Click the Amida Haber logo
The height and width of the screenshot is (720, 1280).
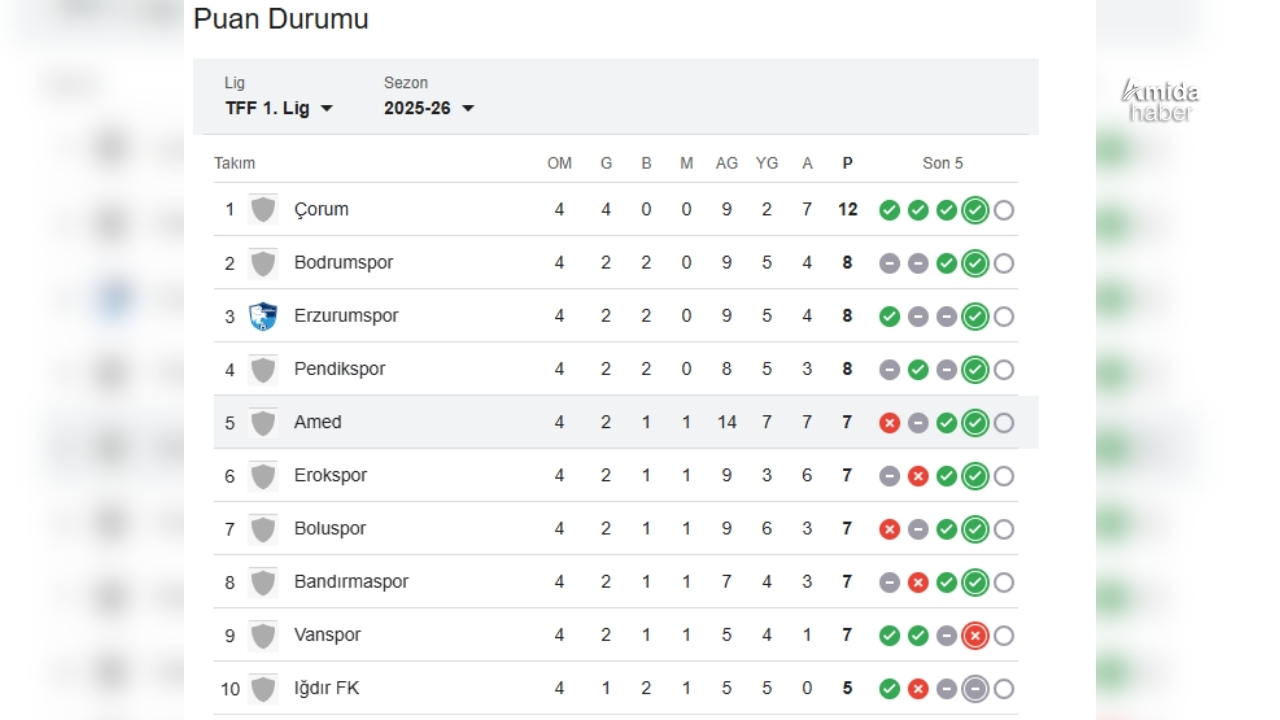click(1160, 101)
